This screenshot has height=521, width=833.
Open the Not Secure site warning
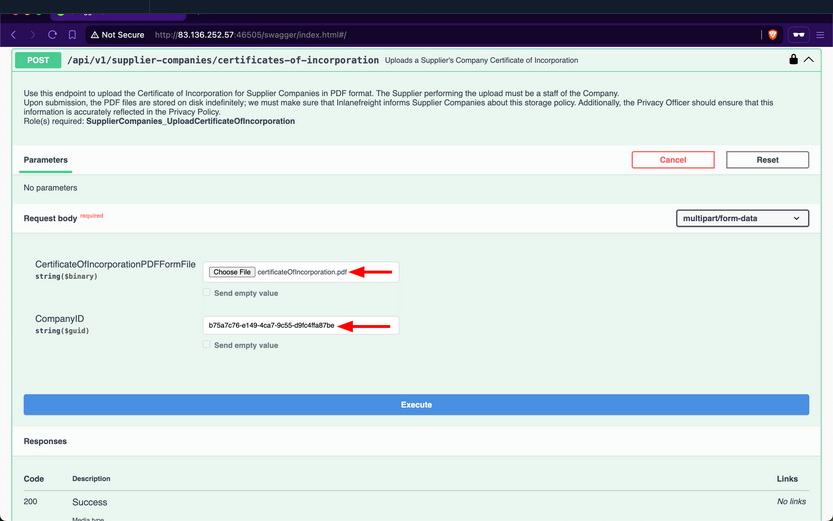pyautogui.click(x=117, y=35)
